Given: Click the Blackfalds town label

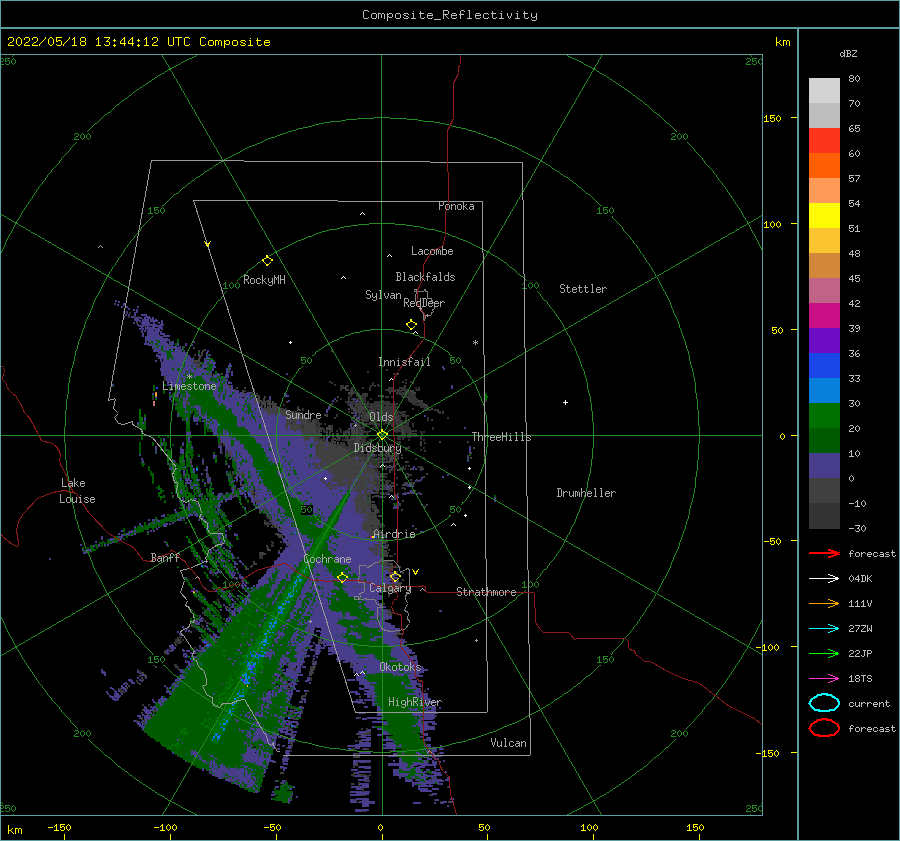Looking at the screenshot, I should coord(425,277).
